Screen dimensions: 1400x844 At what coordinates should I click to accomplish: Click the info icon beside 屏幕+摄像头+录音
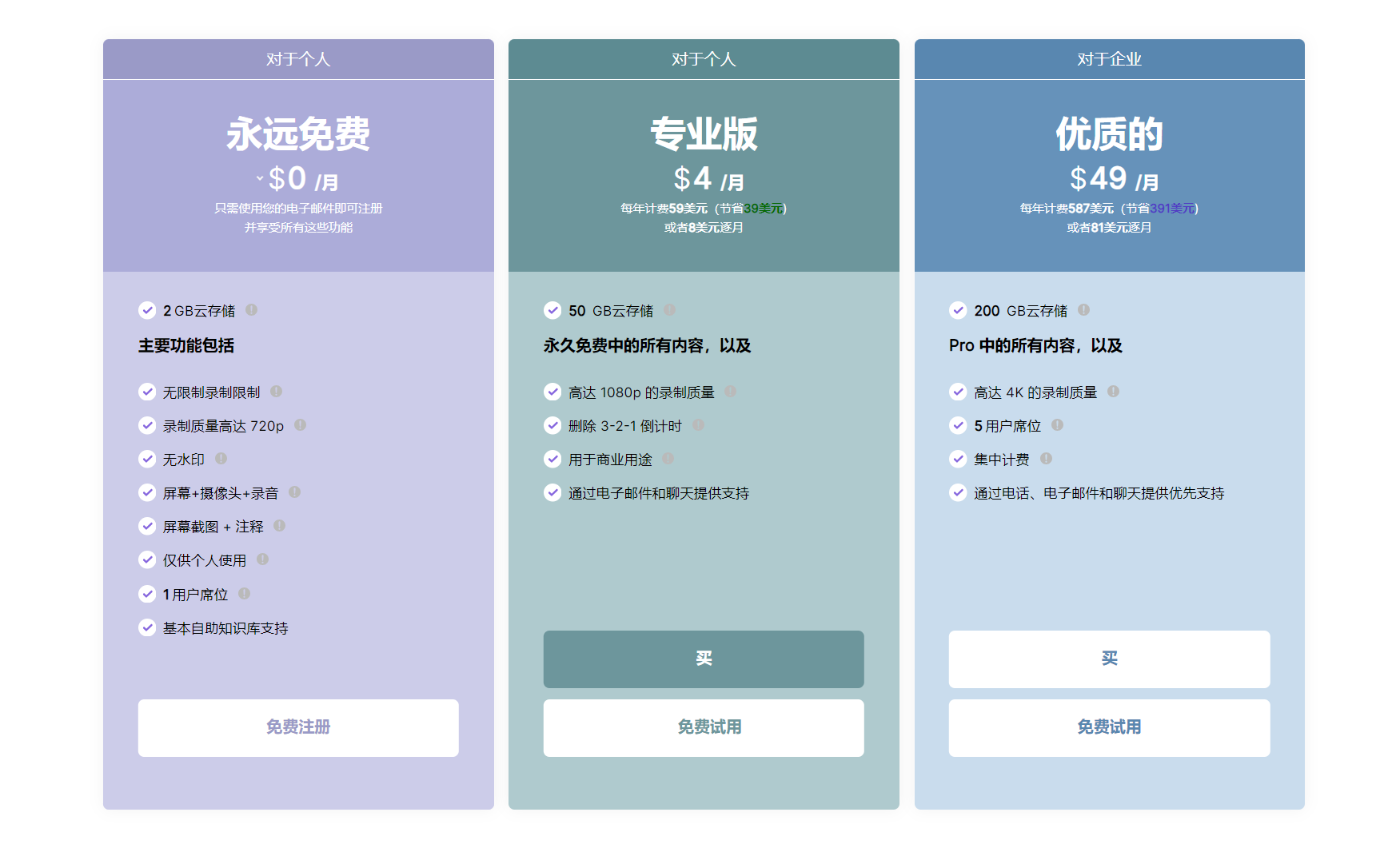pyautogui.click(x=293, y=492)
